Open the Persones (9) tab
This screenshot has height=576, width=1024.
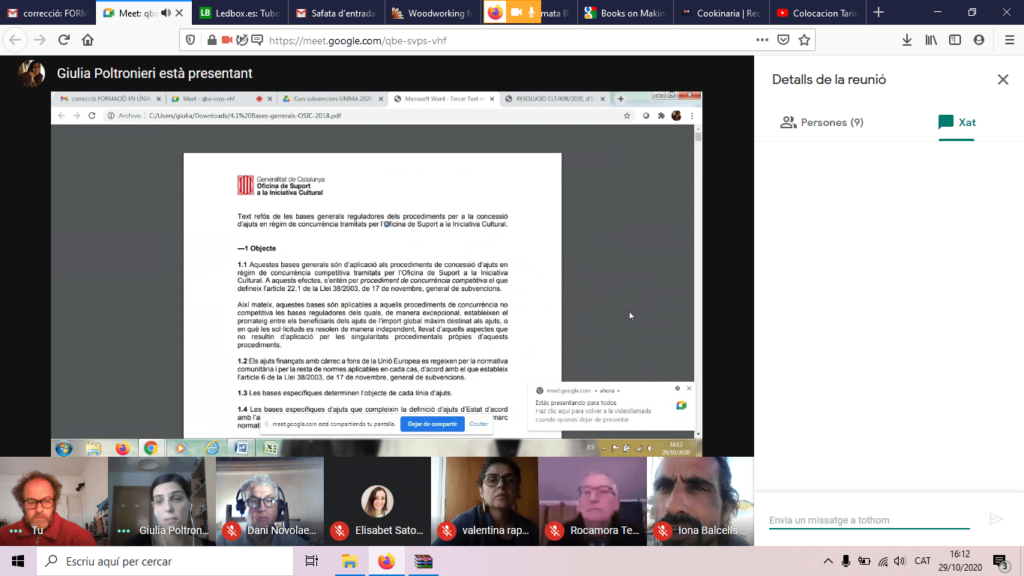[x=822, y=122]
